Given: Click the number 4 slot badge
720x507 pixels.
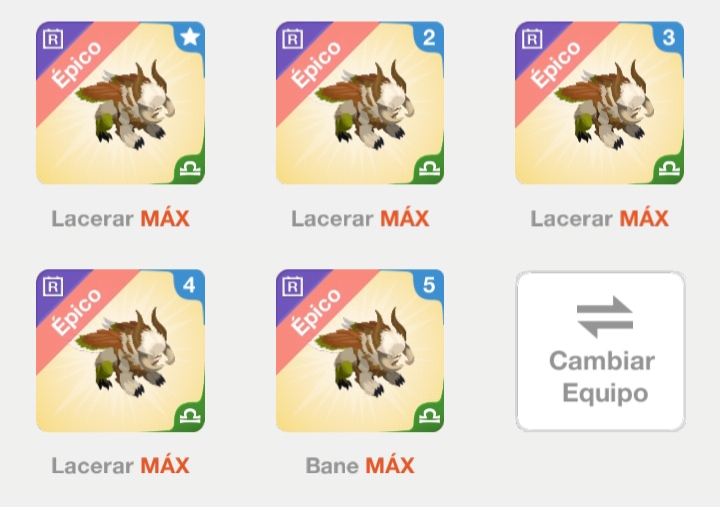Looking at the screenshot, I should (190, 285).
